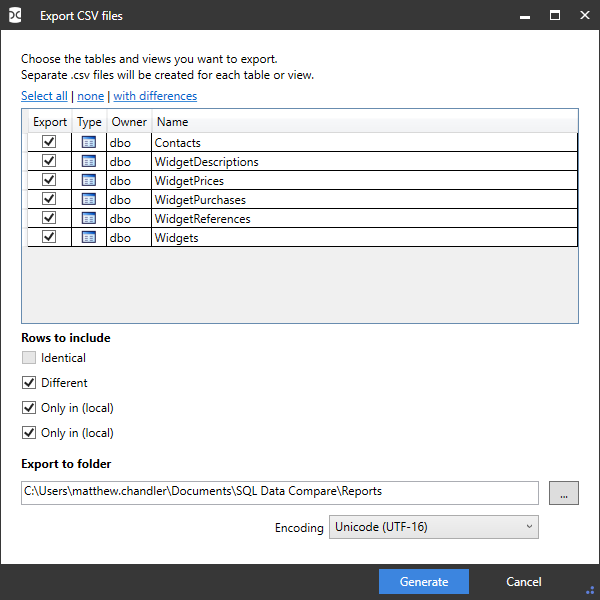Viewport: 600px width, 600px height.
Task: Click the table icon for WidgetDescriptions row
Action: [x=88, y=162]
